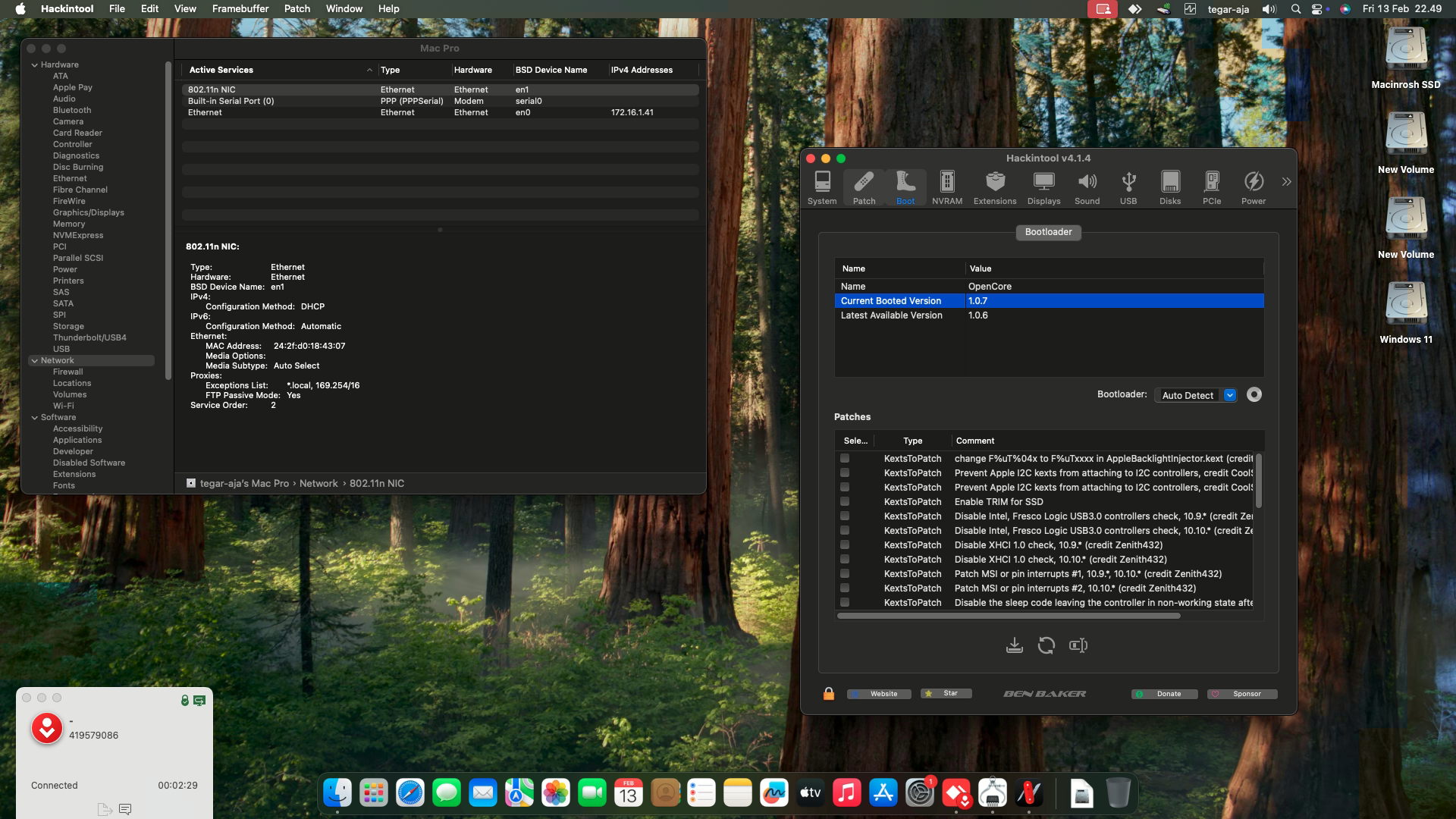Click the orange lock icon in Hackintool
This screenshot has width=1456, height=819.
pyautogui.click(x=829, y=694)
